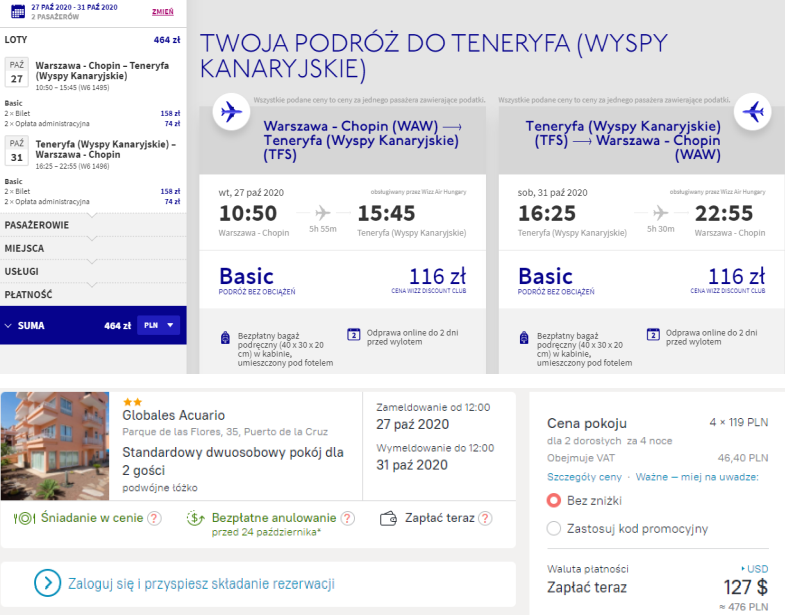The height and width of the screenshot is (615, 785).
Task: Click the small plane icon between 16:25 and 22:55
Action: coord(661,213)
